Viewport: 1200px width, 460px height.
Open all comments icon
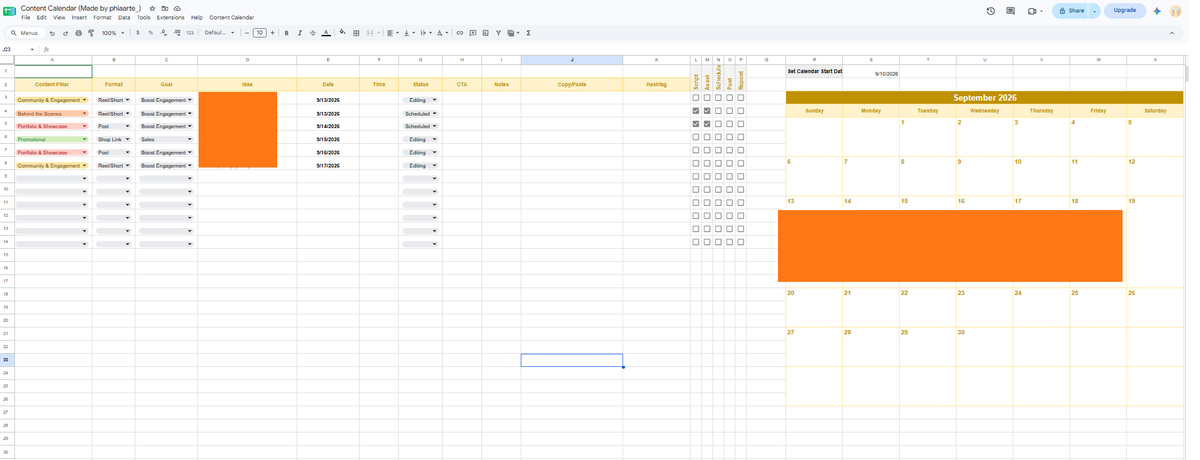click(x=1010, y=10)
